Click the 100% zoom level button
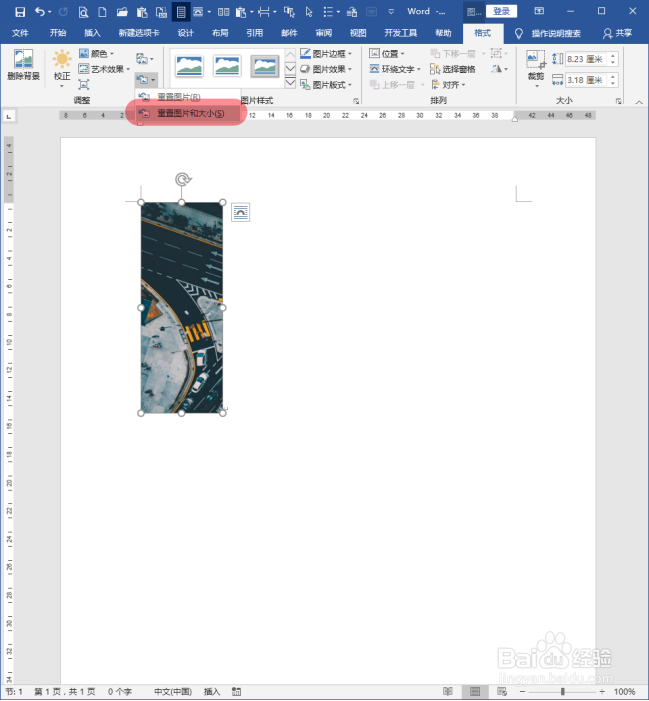The image size is (649, 701). click(624, 692)
